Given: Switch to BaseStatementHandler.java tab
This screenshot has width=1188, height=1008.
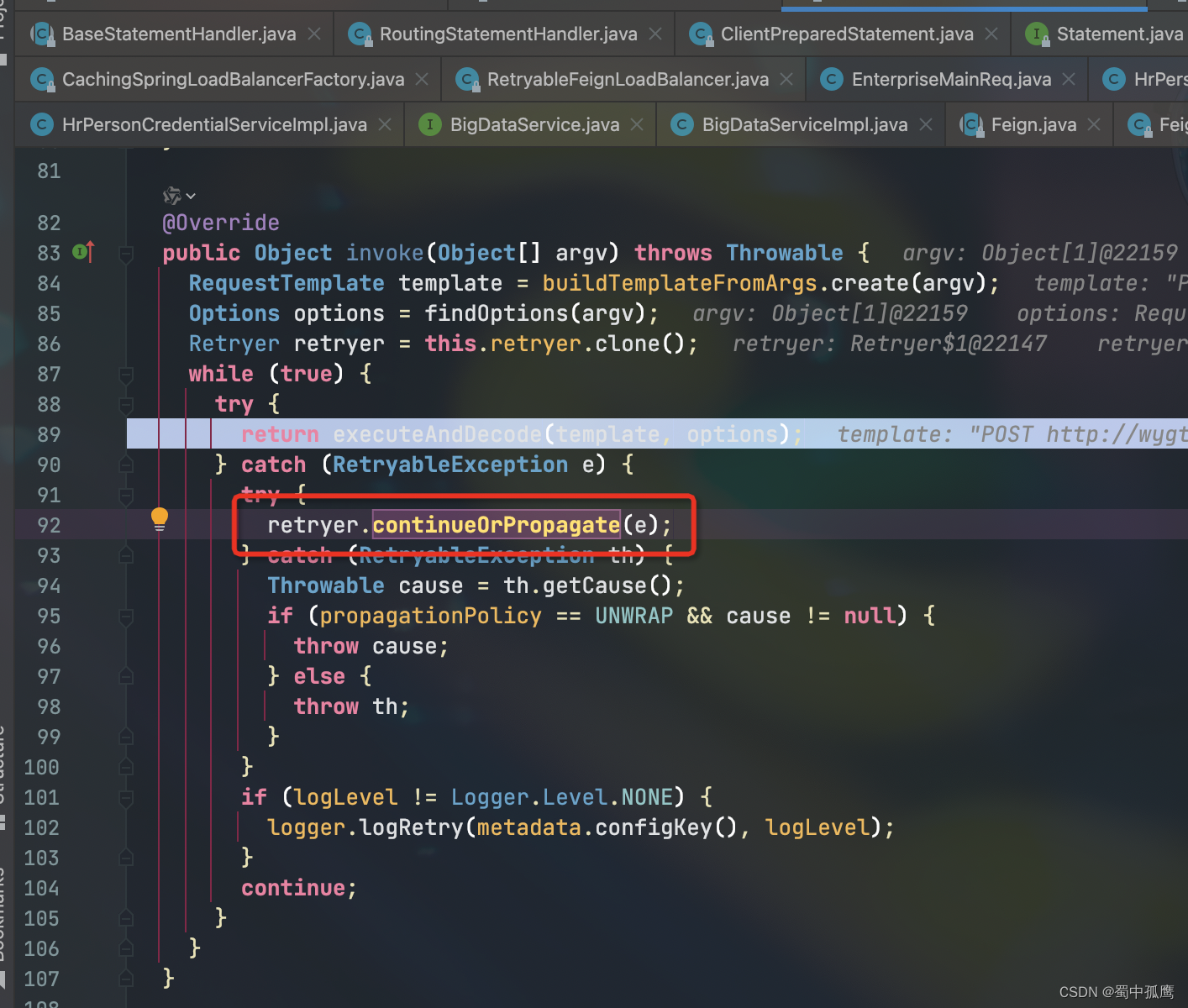Looking at the screenshot, I should tap(179, 34).
